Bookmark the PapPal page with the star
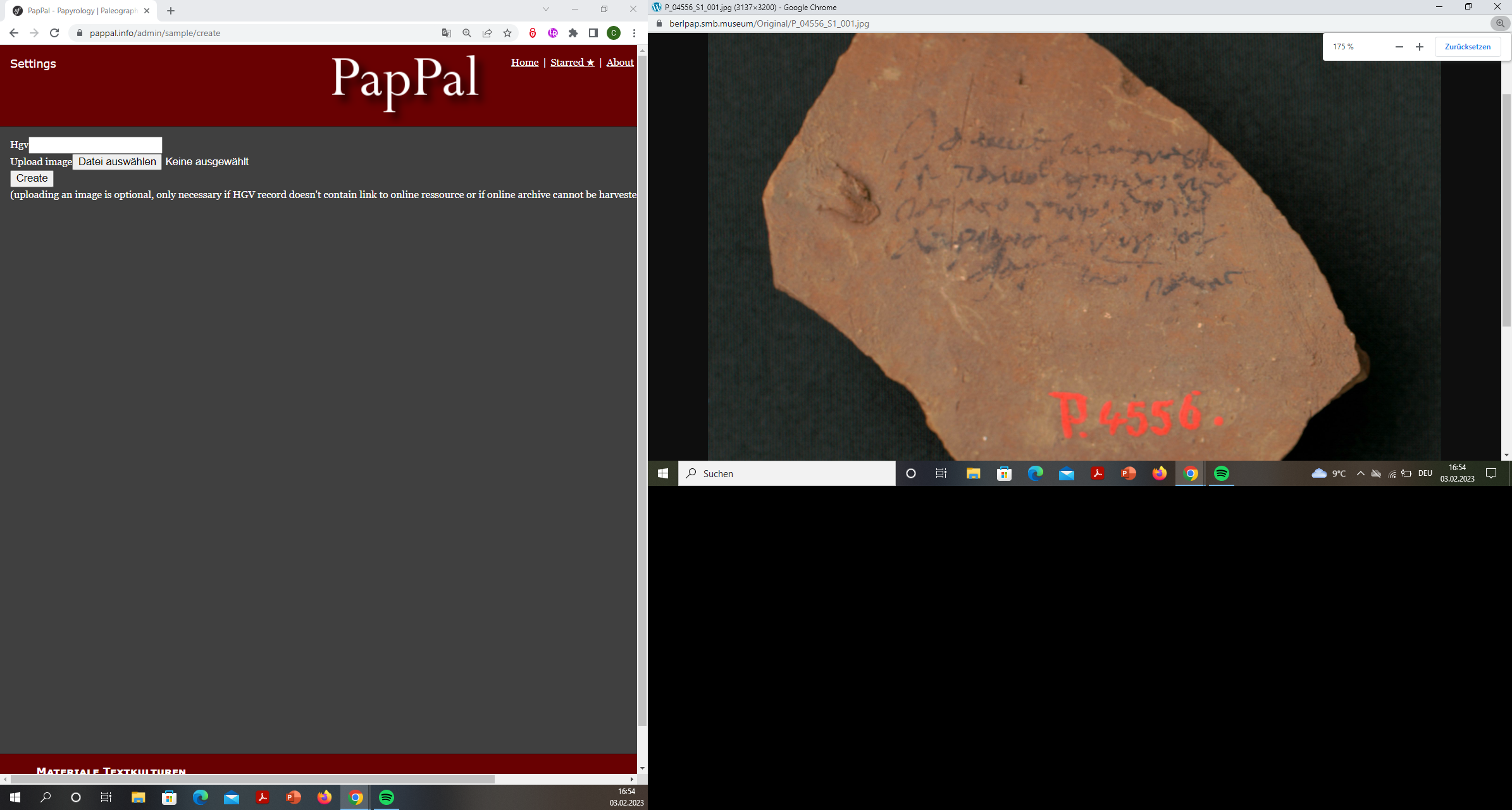Viewport: 1512px width, 810px height. tap(507, 33)
